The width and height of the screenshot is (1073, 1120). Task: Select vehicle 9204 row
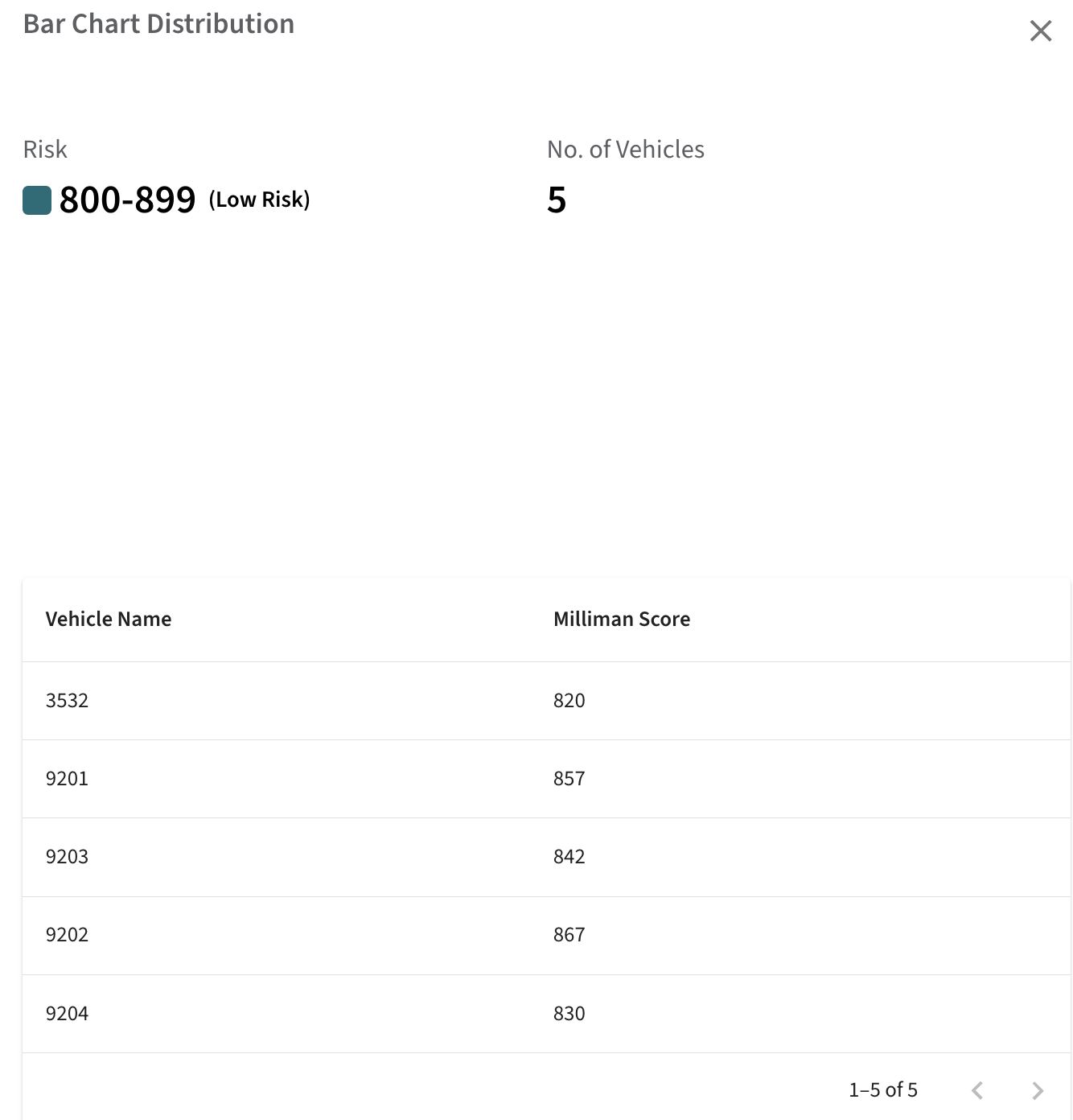(546, 1014)
